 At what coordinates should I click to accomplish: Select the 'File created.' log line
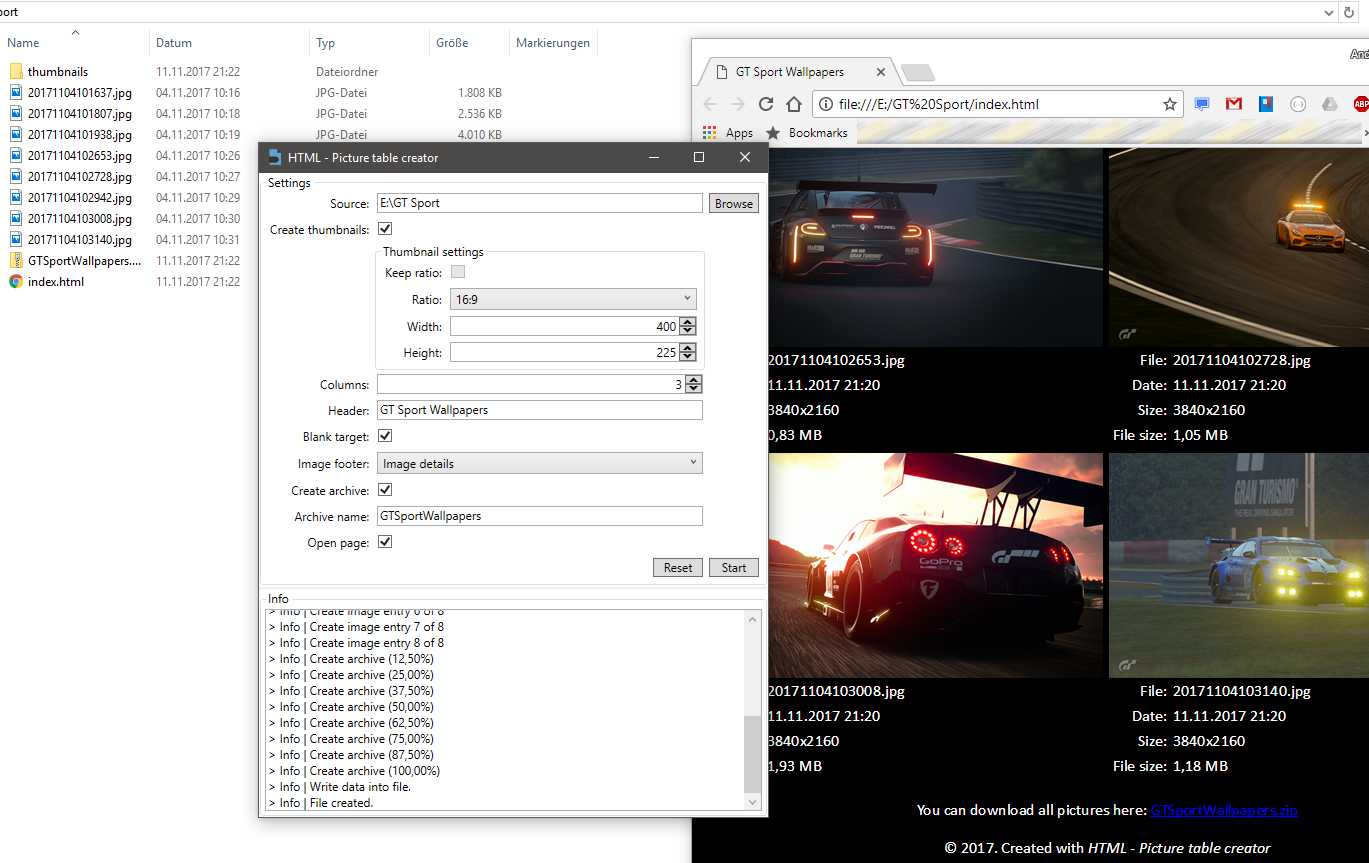[321, 803]
